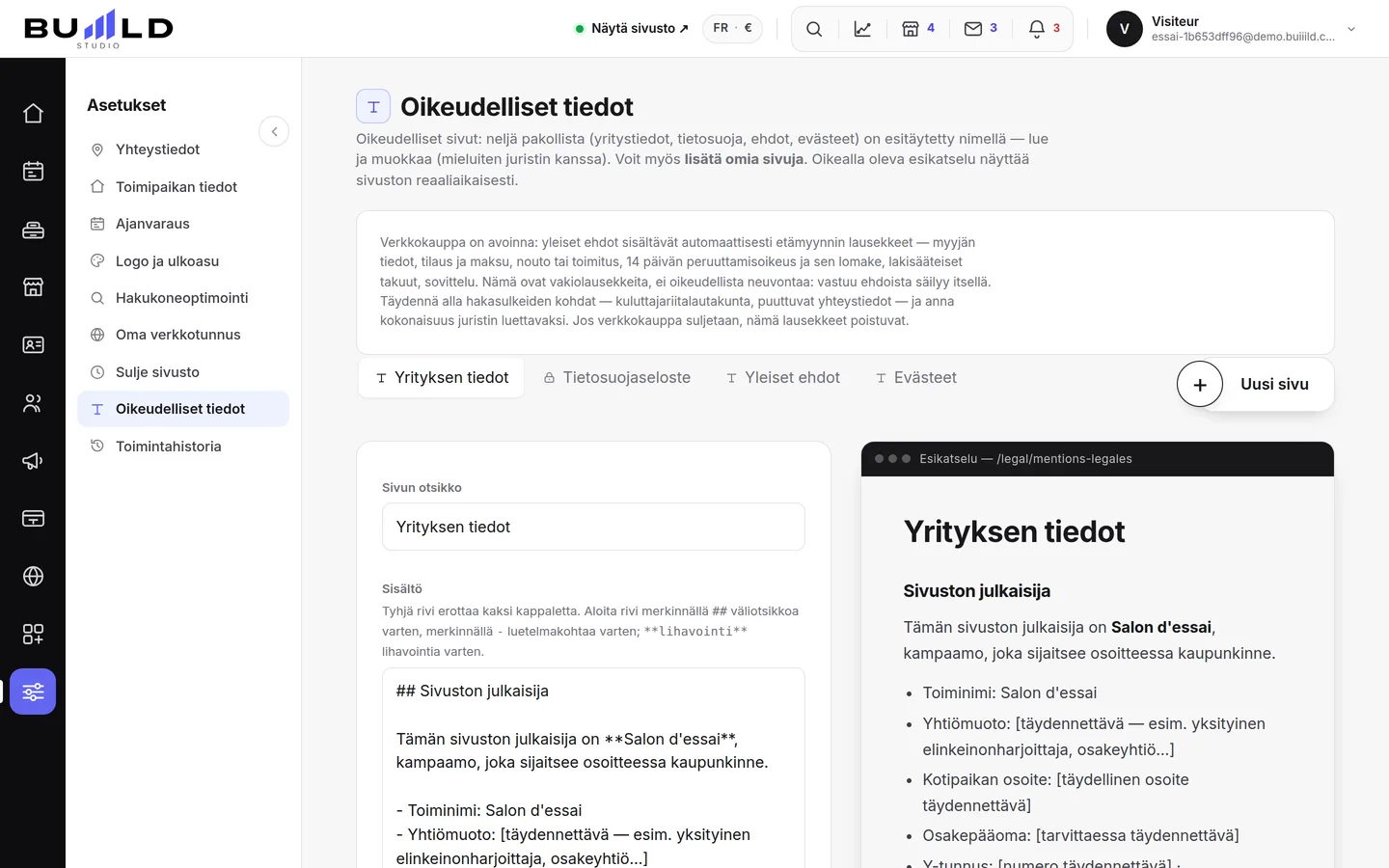Image resolution: width=1389 pixels, height=868 pixels.
Task: Click the highlighted settings sliders icon
Action: [x=33, y=692]
